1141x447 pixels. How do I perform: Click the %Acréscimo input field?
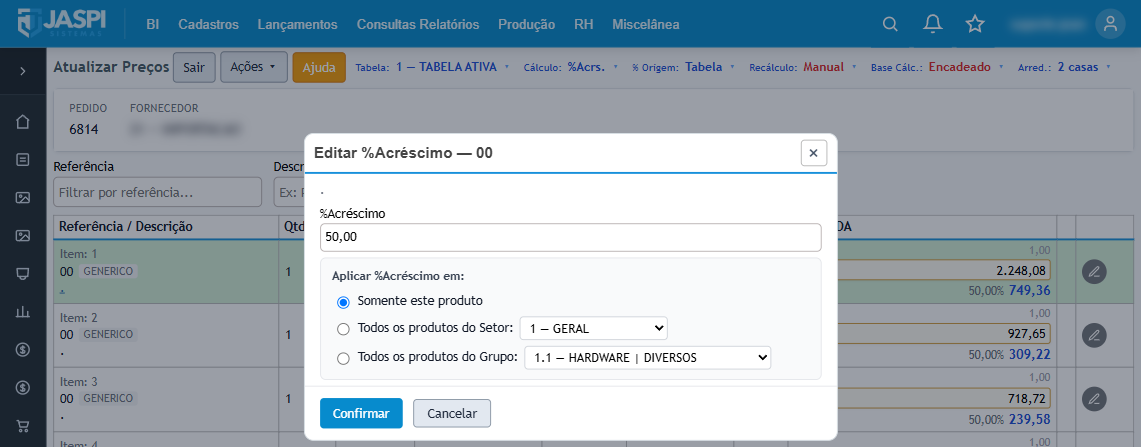click(570, 237)
